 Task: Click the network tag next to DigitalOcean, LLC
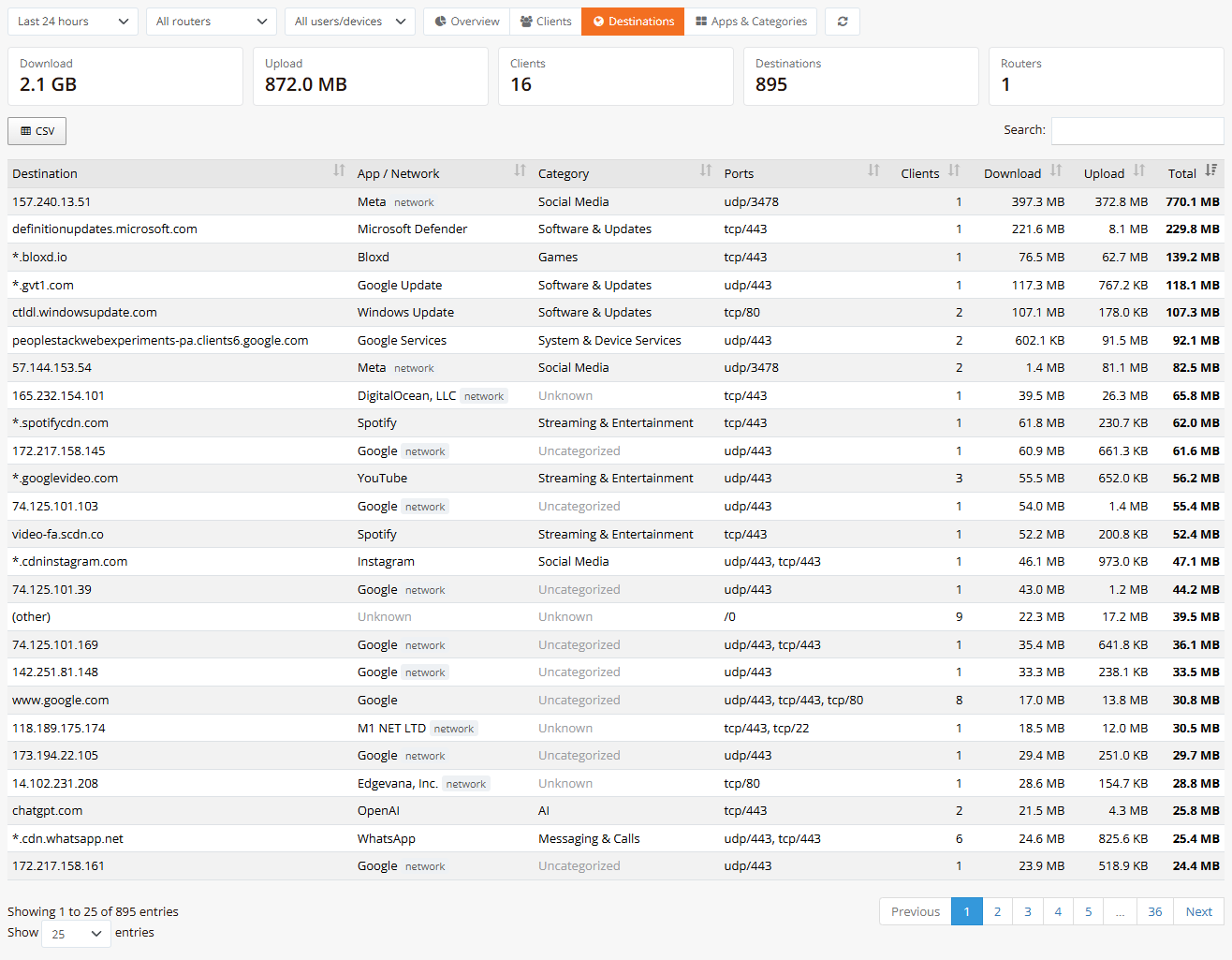coord(484,396)
